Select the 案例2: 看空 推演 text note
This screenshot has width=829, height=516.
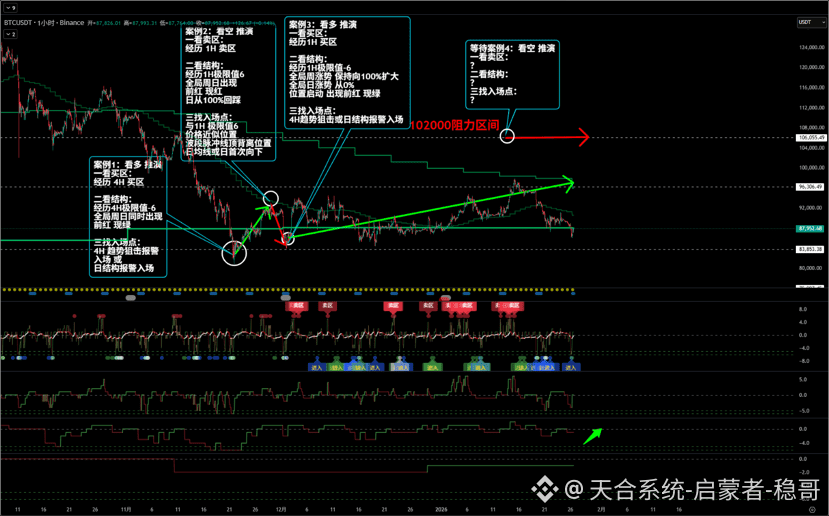coord(228,91)
